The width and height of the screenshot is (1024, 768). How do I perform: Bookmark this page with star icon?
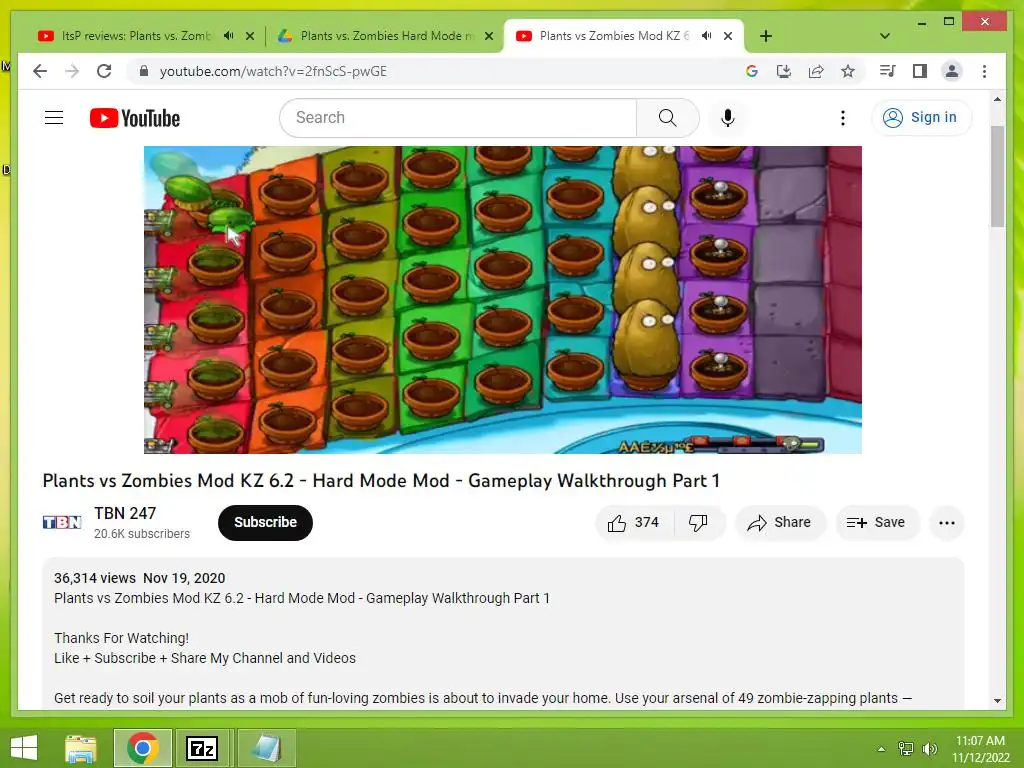click(x=848, y=71)
